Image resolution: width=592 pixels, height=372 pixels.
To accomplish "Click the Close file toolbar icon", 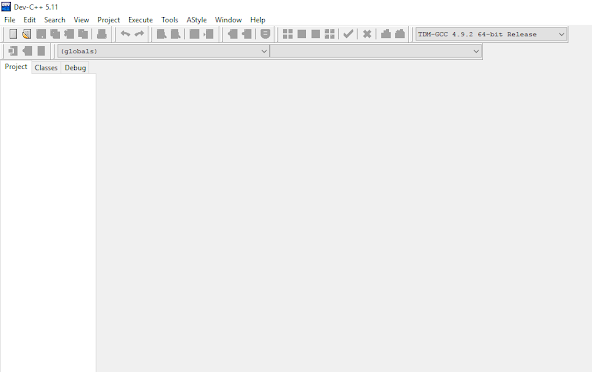I will point(69,34).
